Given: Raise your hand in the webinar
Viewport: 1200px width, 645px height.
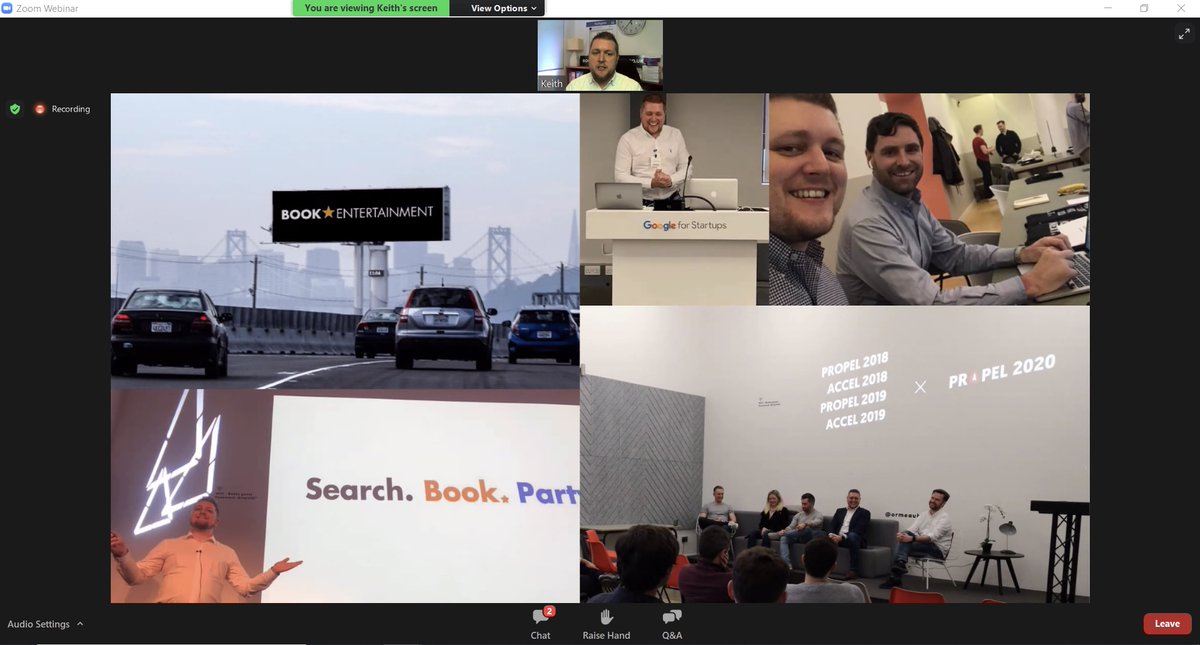Looking at the screenshot, I should 606,624.
